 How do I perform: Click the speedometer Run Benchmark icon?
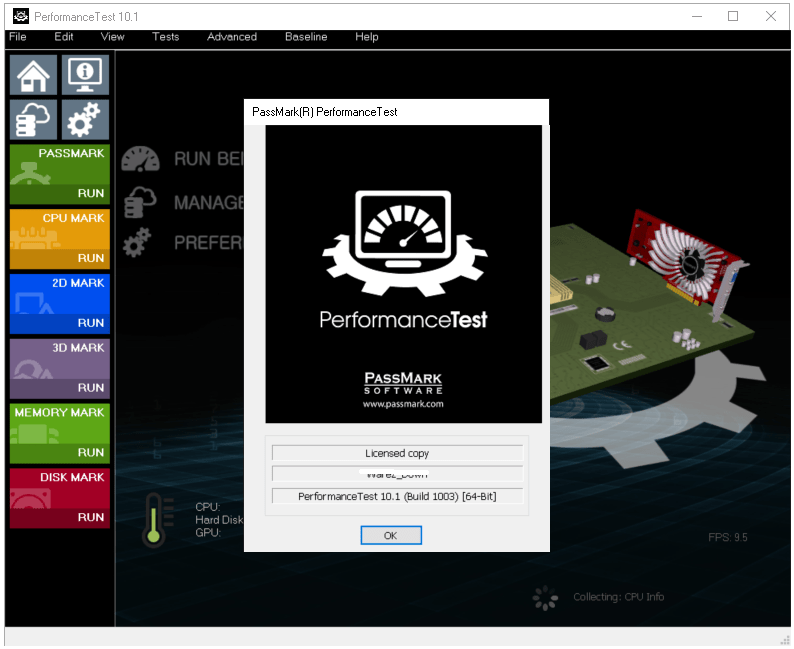pos(140,158)
